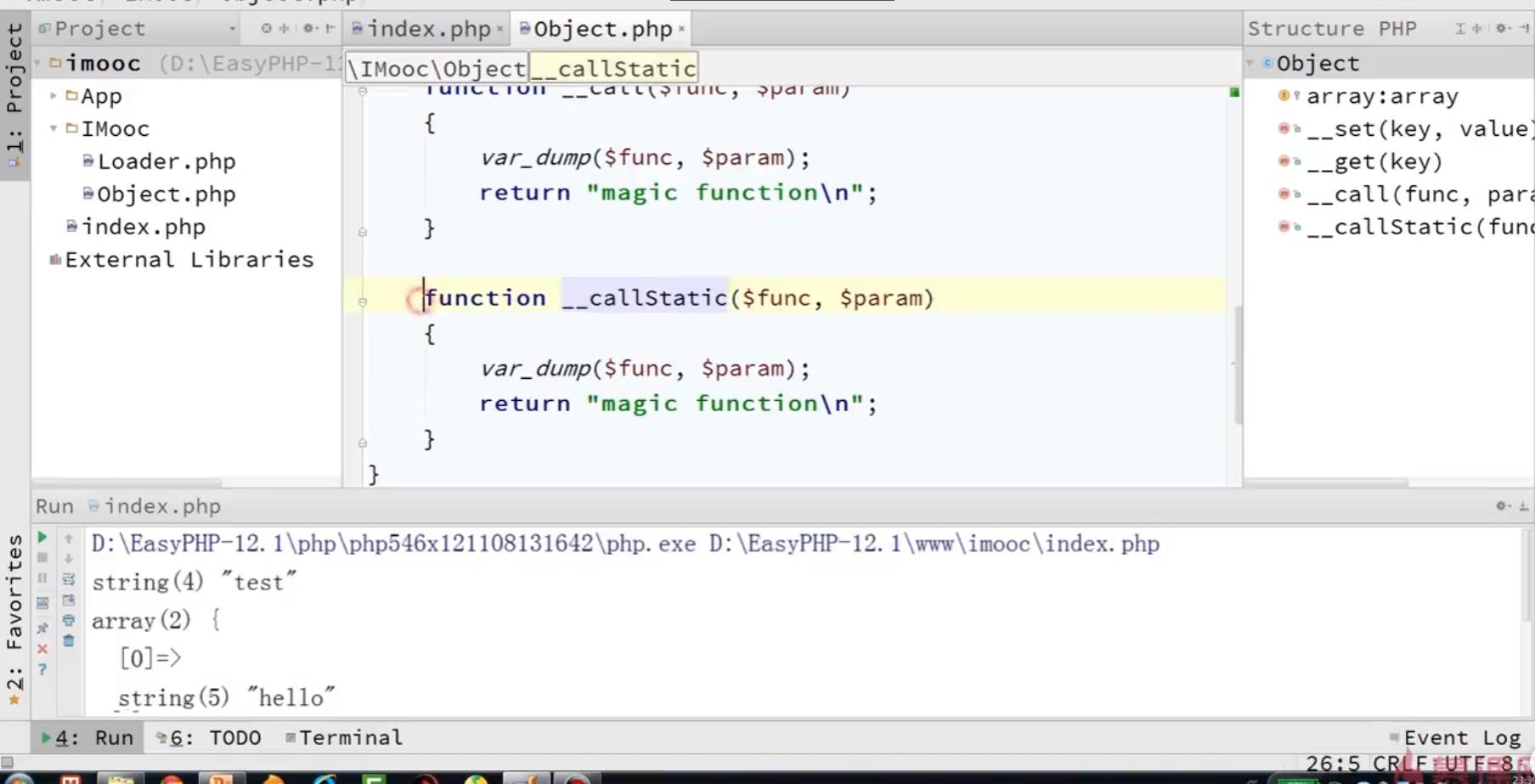Select array:array in Structure panel
This screenshot has height=784, width=1535.
(x=1369, y=96)
